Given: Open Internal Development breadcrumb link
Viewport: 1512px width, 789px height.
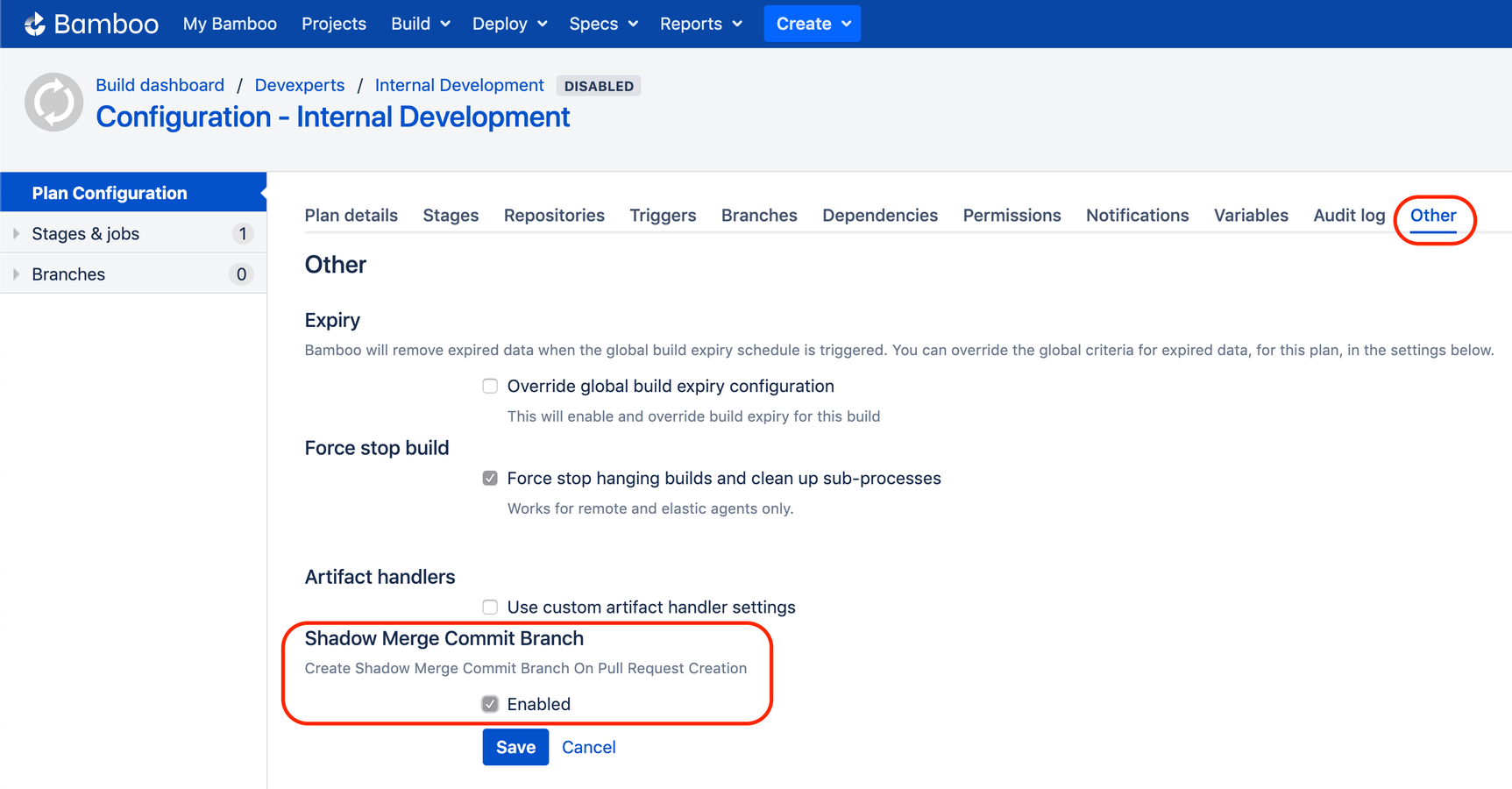Looking at the screenshot, I should point(459,85).
